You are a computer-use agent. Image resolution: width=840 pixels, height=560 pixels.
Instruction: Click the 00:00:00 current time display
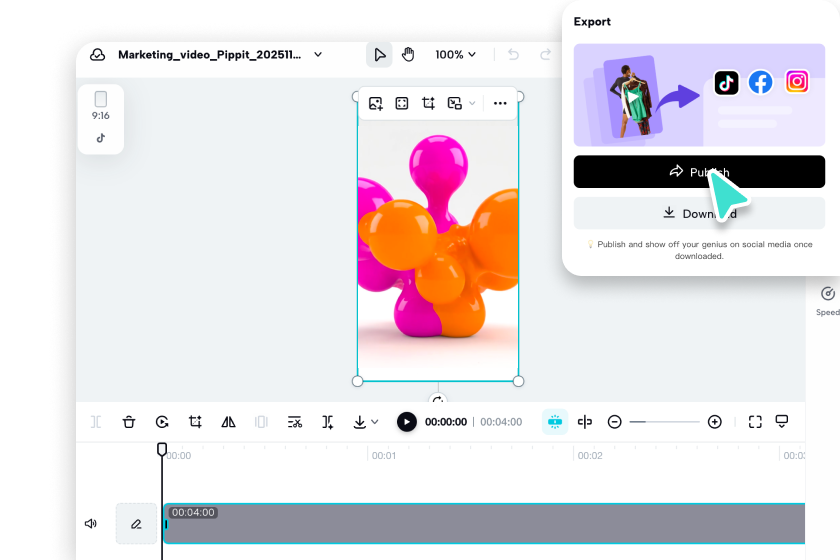(446, 422)
